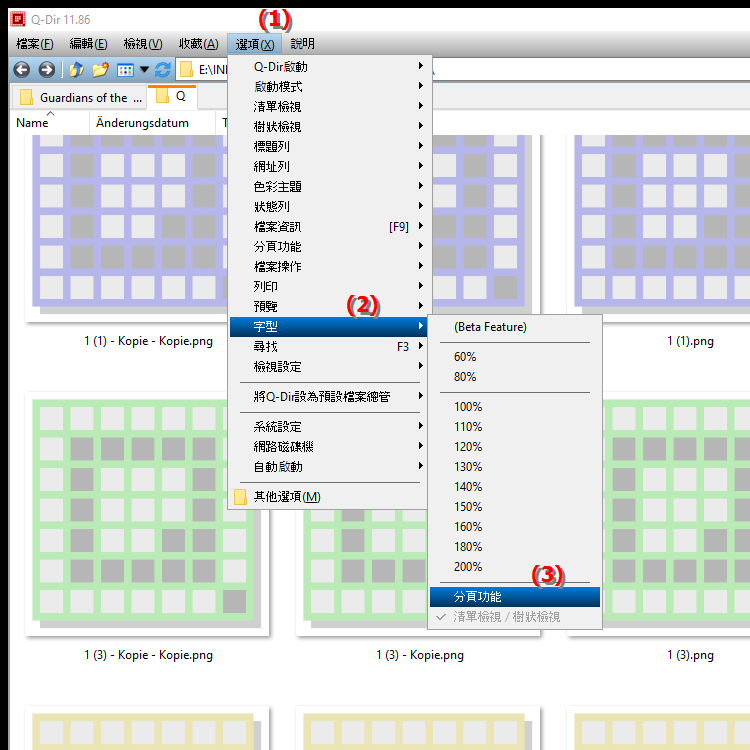750x750 pixels.
Task: Toggle the checked 清單檢視 / 樹狀檢視 option
Action: pos(515,617)
